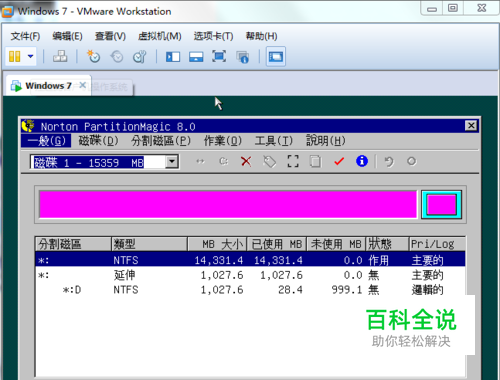Show partition info with blue i icon
Image resolution: width=500 pixels, height=380 pixels.
[362, 161]
